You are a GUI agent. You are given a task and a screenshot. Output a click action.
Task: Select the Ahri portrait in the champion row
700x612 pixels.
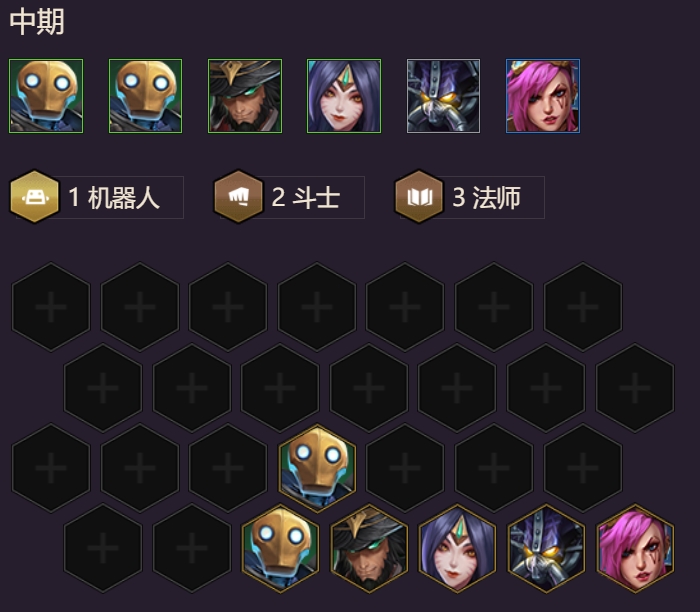[x=344, y=96]
